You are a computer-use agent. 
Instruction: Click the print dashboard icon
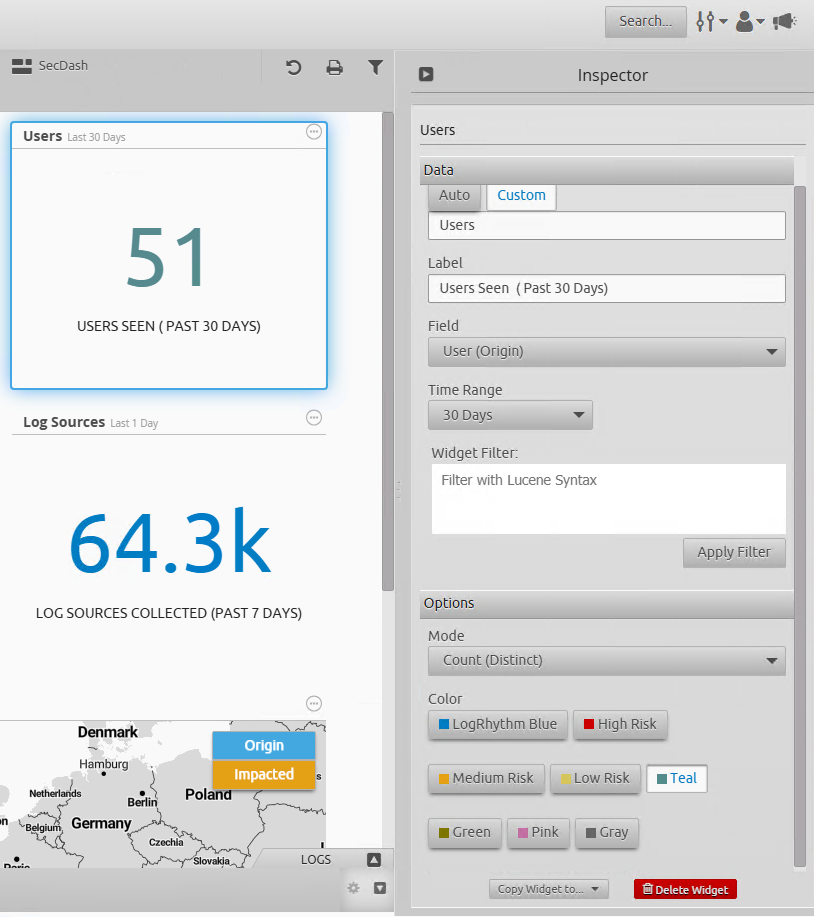click(334, 67)
